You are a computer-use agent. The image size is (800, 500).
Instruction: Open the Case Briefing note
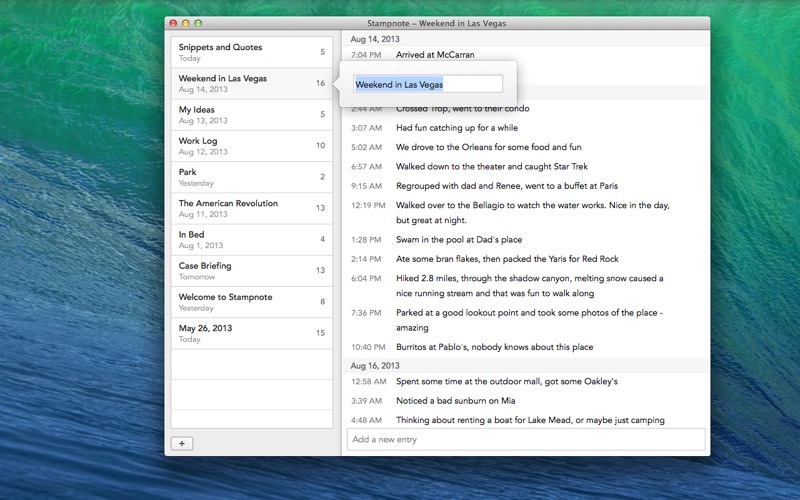click(252, 271)
